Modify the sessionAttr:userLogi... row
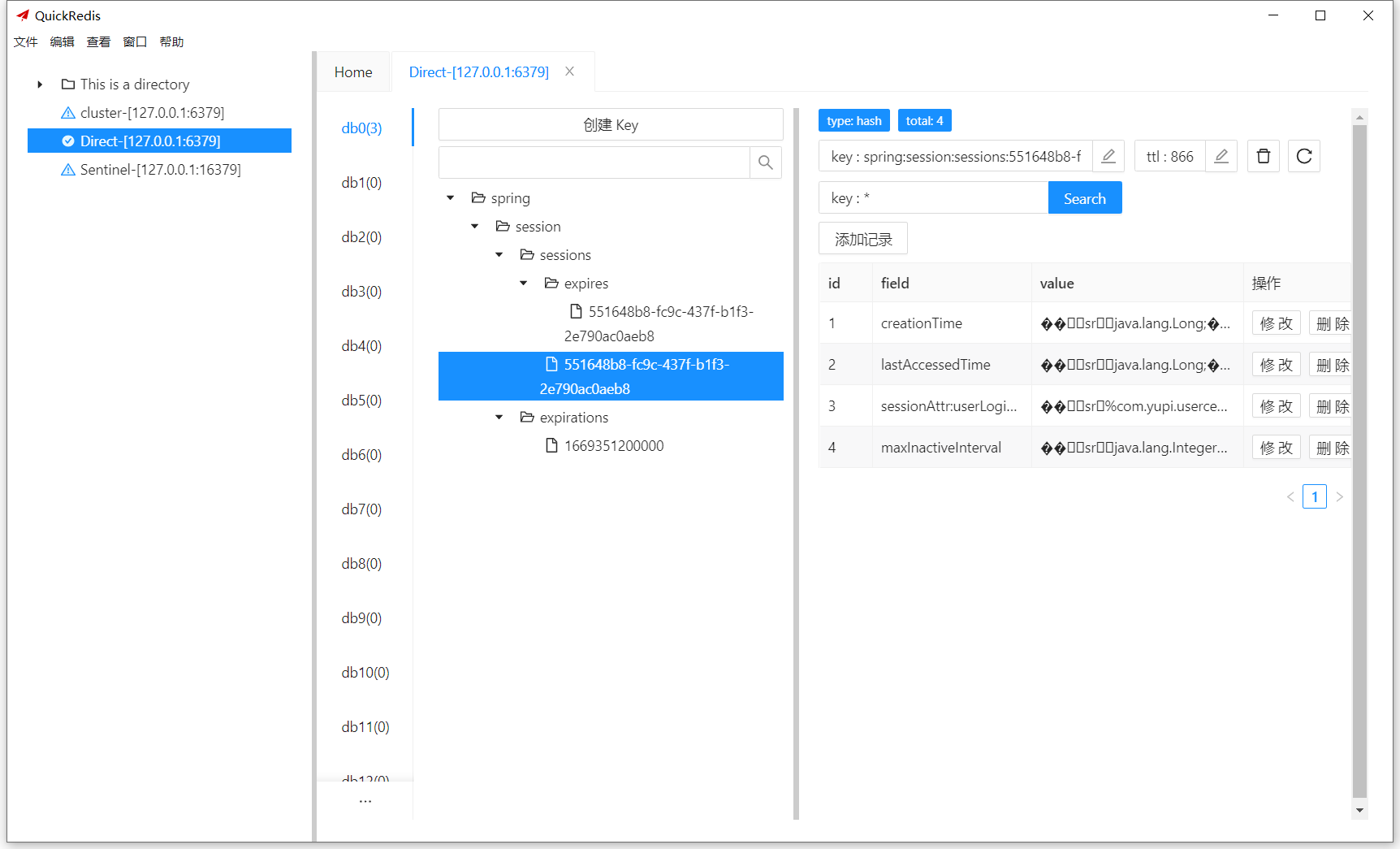This screenshot has height=849, width=1400. pos(1277,406)
